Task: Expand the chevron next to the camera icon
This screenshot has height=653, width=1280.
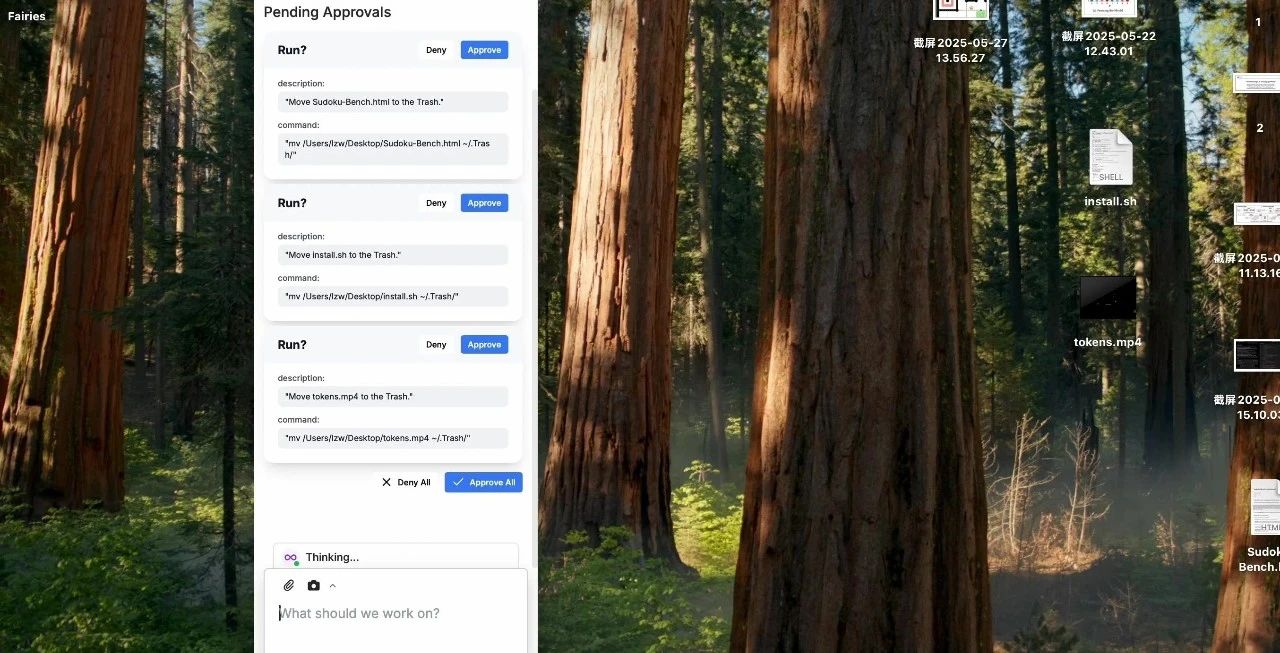Action: pos(333,586)
